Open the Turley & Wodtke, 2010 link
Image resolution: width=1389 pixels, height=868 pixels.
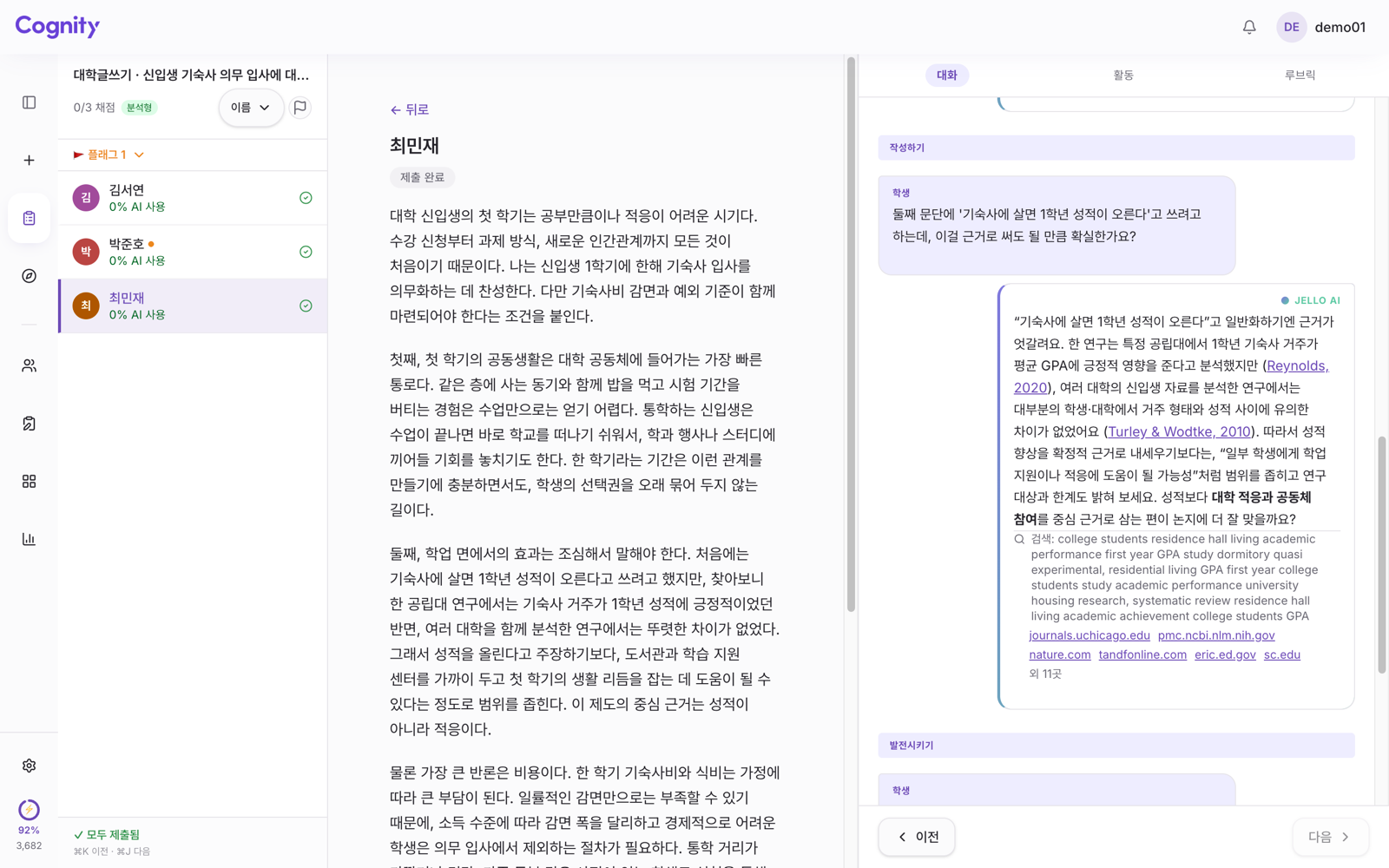click(x=1179, y=431)
